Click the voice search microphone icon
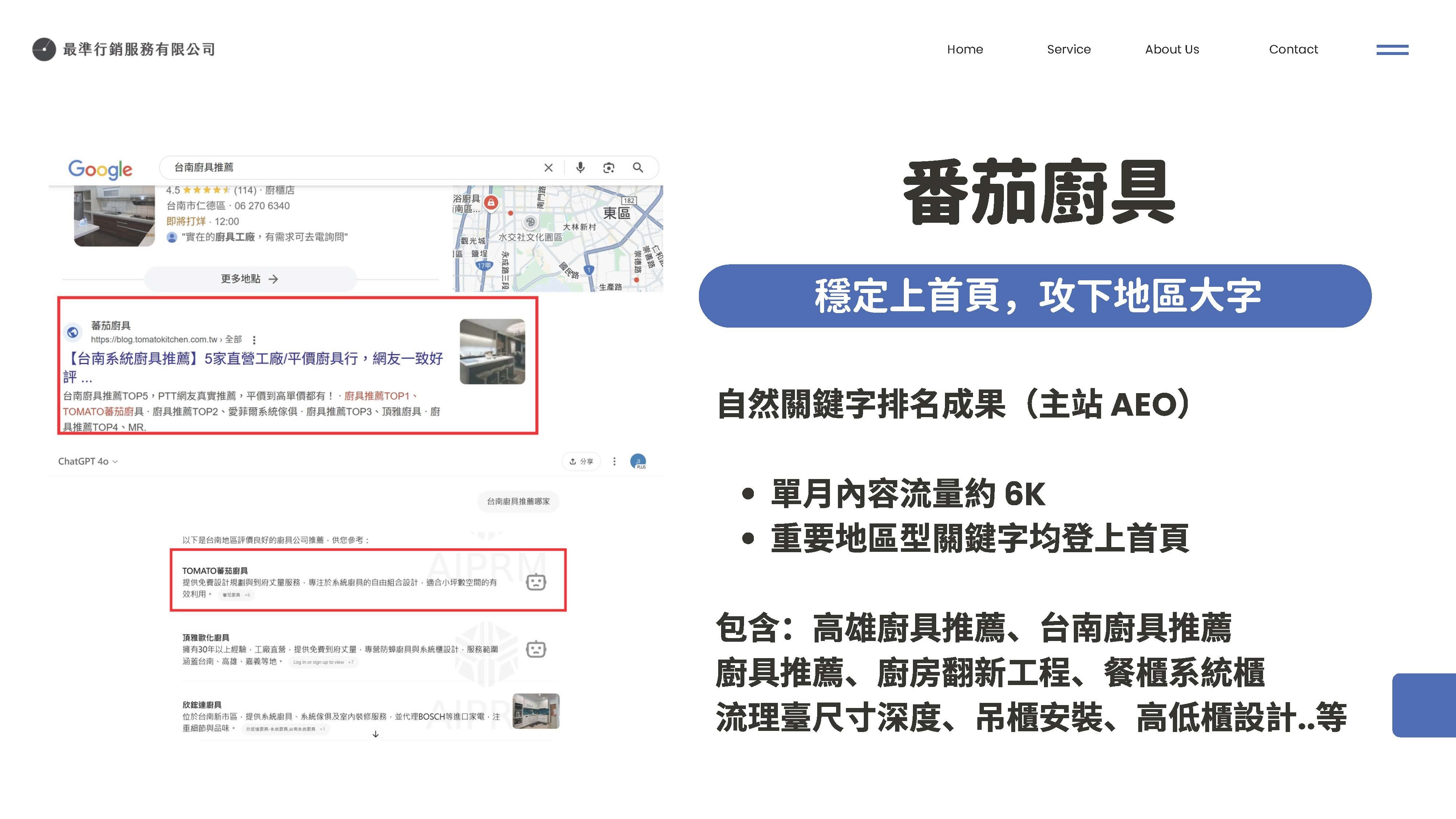The height and width of the screenshot is (819, 1456). point(580,168)
